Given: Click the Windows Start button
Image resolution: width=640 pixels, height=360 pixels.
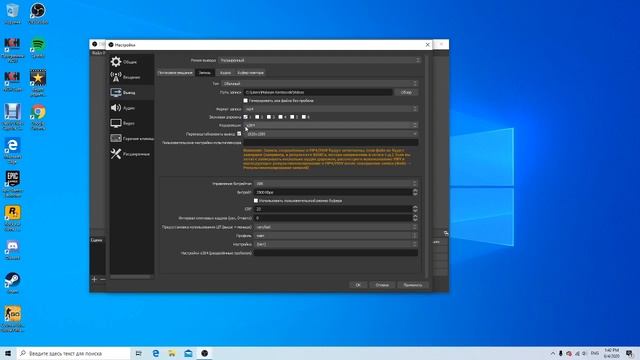Looking at the screenshot, I should point(8,353).
